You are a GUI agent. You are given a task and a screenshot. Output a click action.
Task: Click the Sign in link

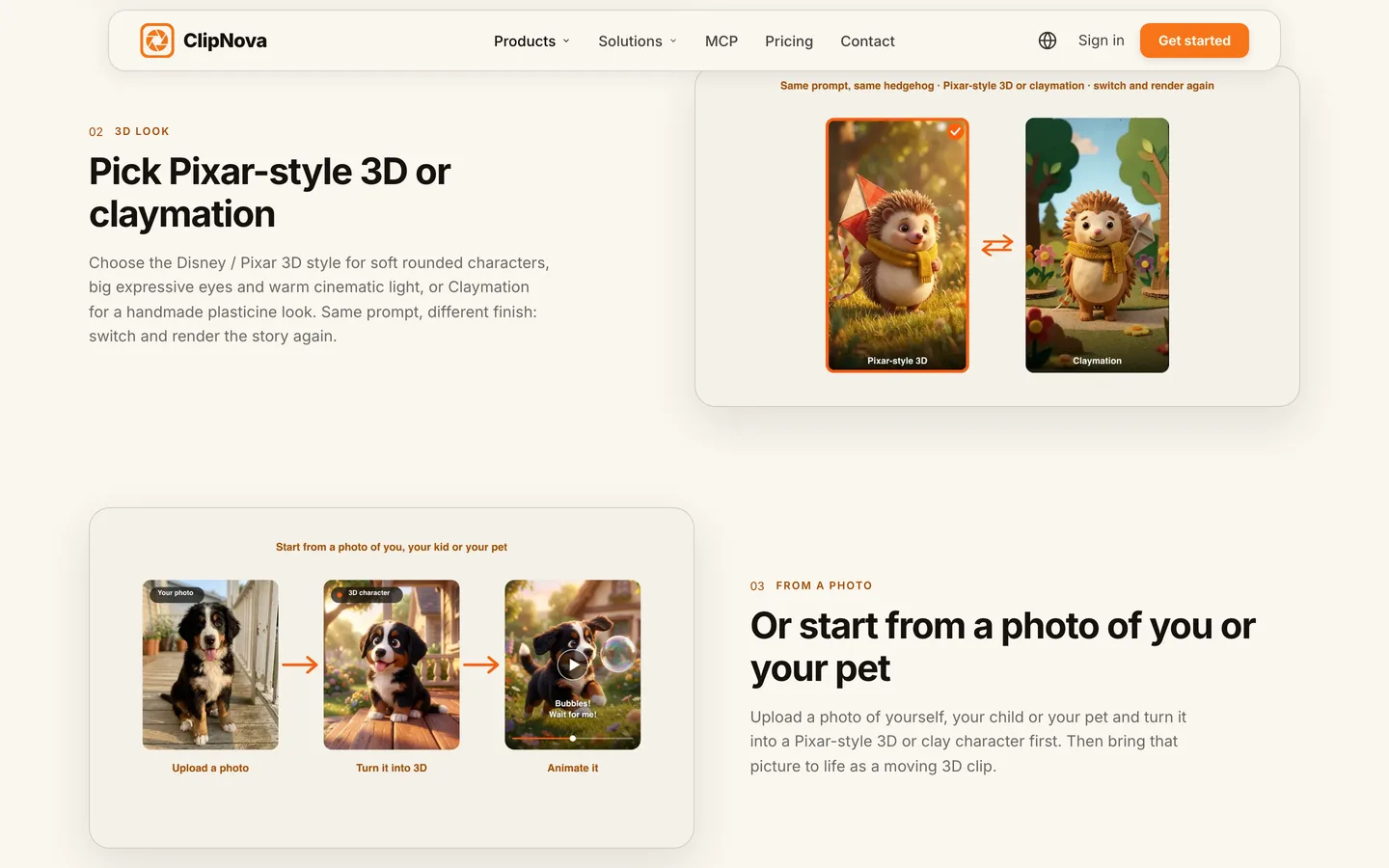pos(1101,41)
